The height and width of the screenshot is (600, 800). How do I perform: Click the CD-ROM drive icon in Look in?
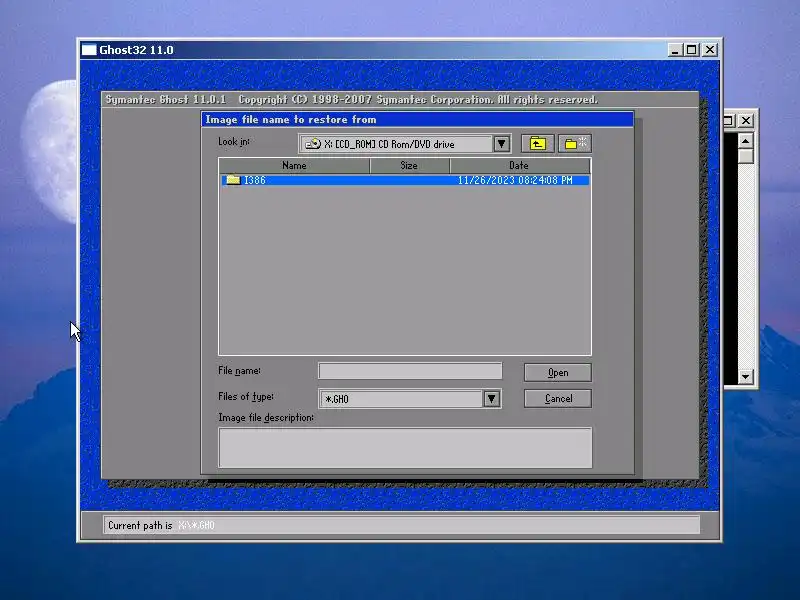(x=313, y=144)
